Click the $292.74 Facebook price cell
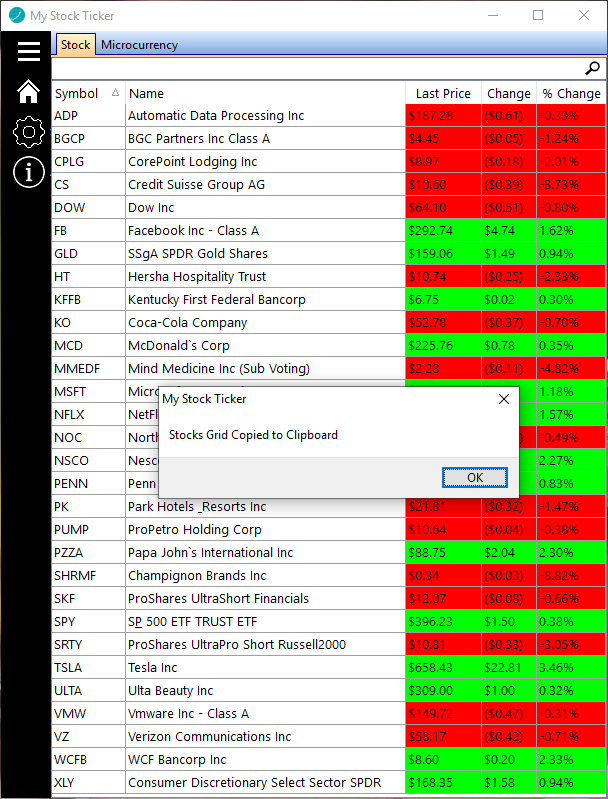608x799 pixels. click(x=443, y=231)
